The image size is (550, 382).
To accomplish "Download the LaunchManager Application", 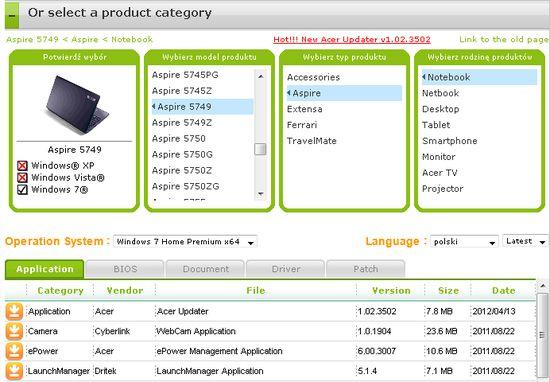I will [x=14, y=371].
